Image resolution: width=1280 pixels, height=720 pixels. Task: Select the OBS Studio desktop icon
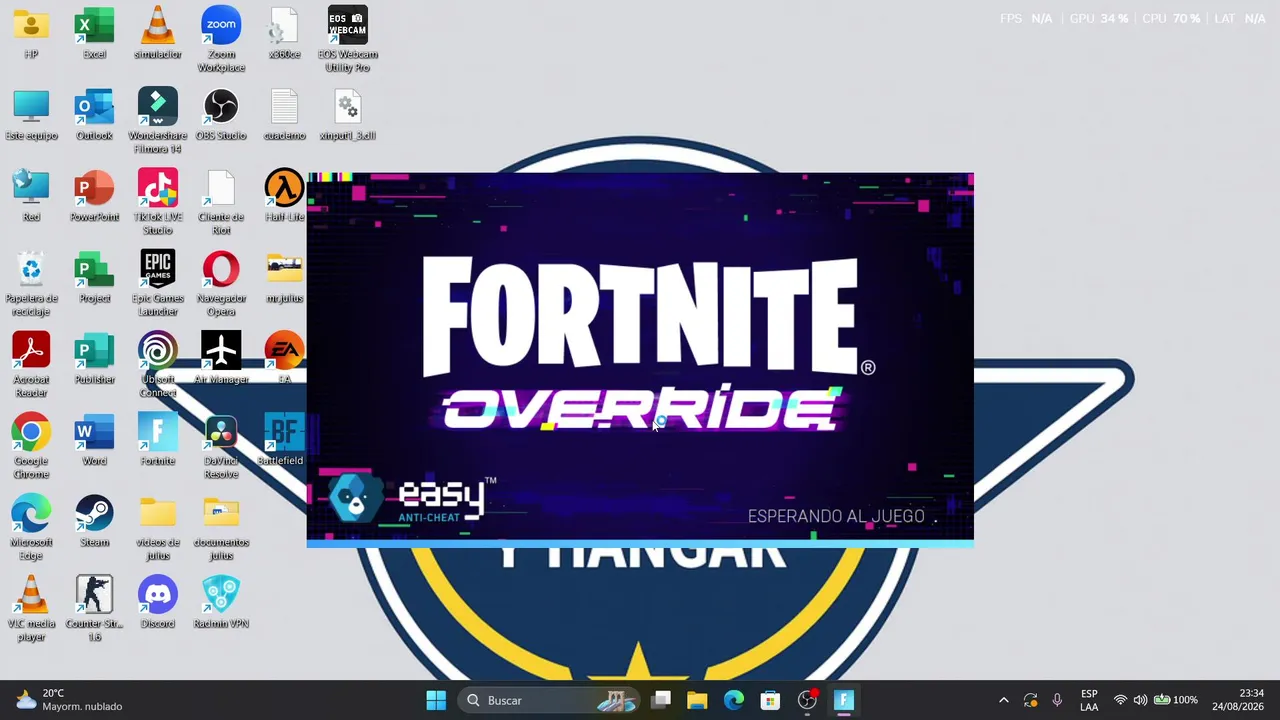click(221, 115)
